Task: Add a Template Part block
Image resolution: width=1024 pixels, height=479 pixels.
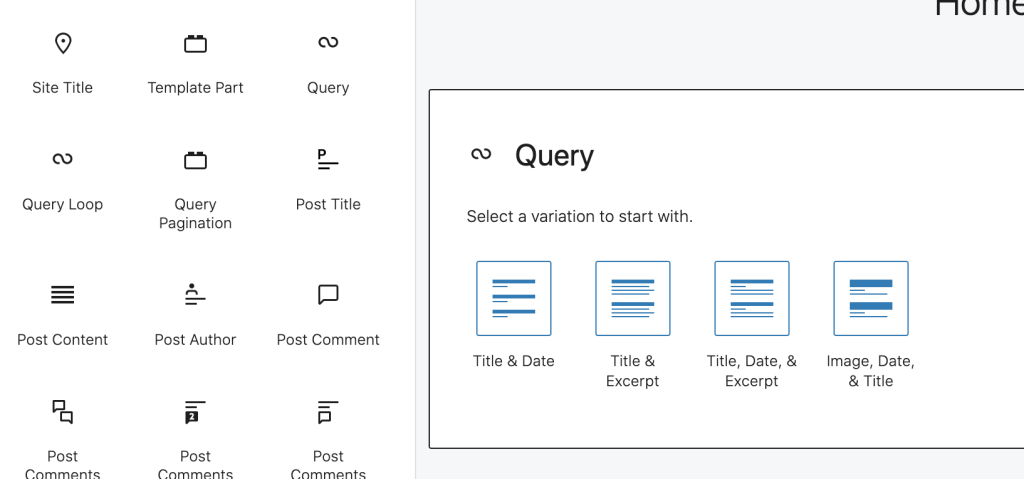Action: click(x=195, y=62)
